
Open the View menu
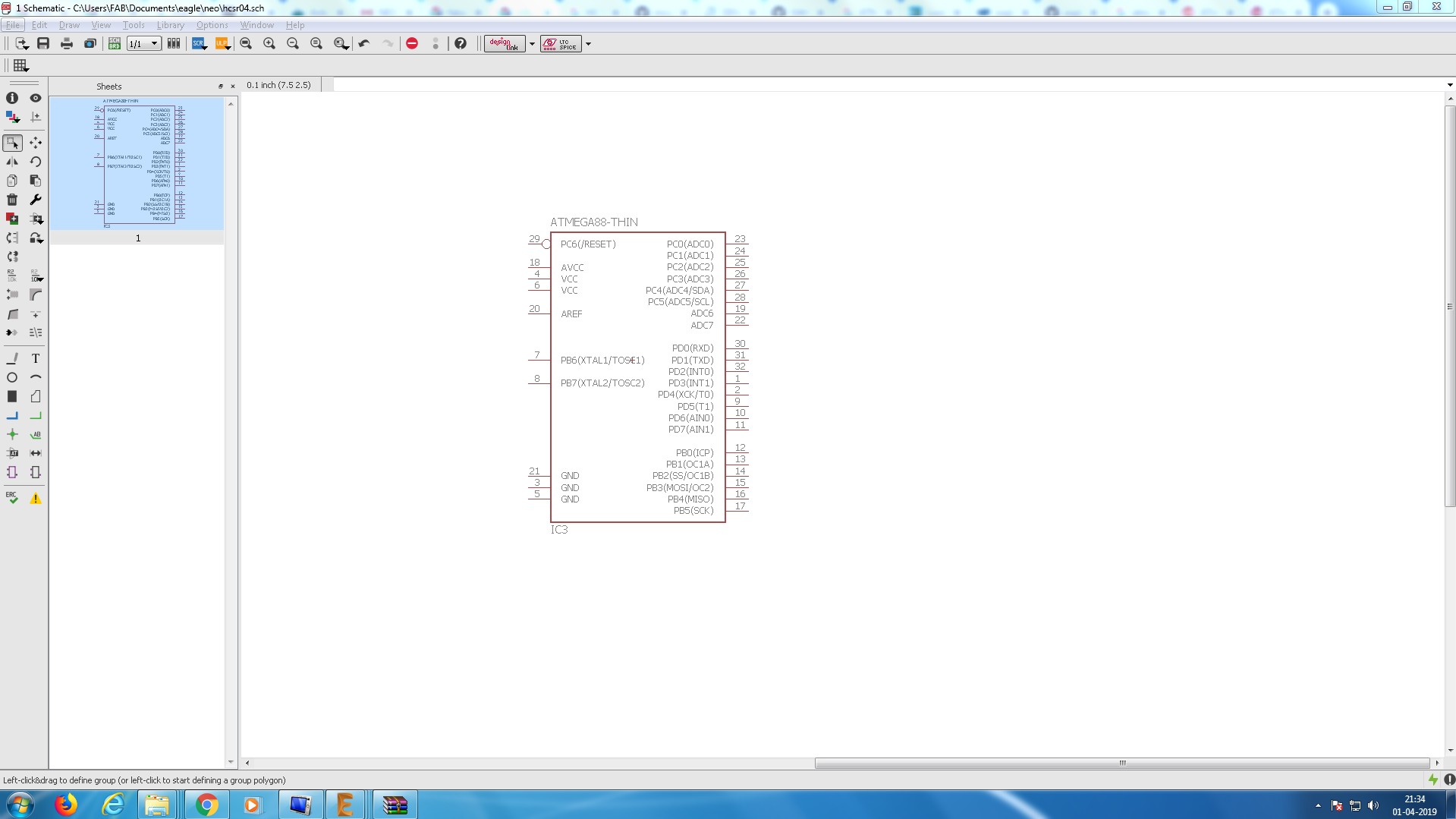tap(101, 25)
